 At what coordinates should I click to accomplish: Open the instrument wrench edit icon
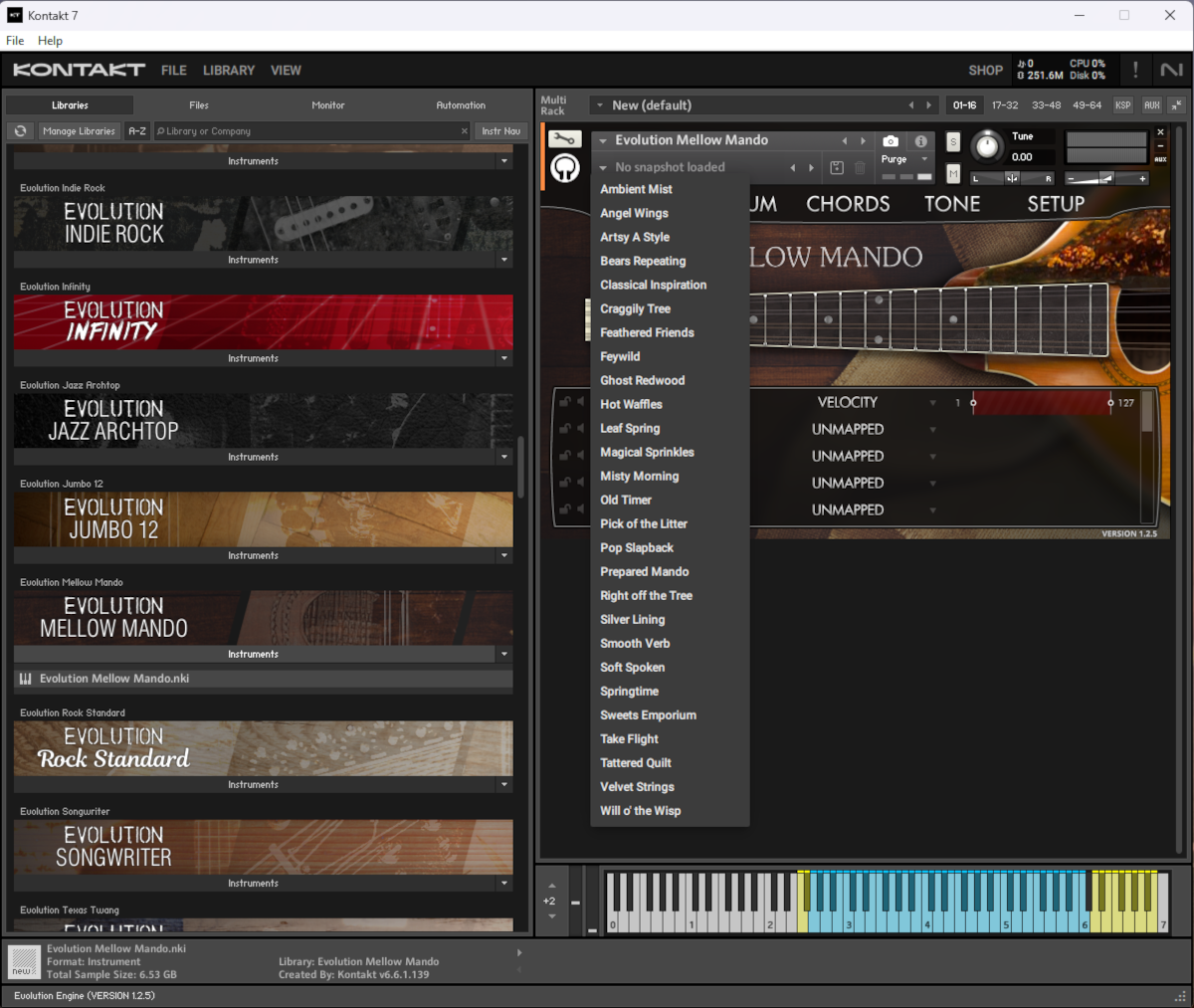[x=564, y=140]
